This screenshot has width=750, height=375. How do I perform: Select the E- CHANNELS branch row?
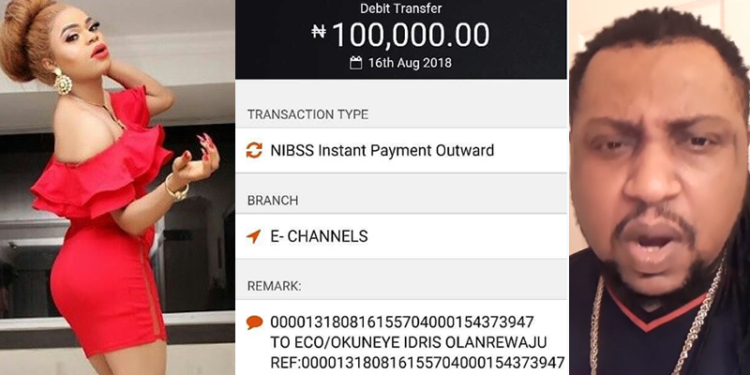tap(401, 236)
